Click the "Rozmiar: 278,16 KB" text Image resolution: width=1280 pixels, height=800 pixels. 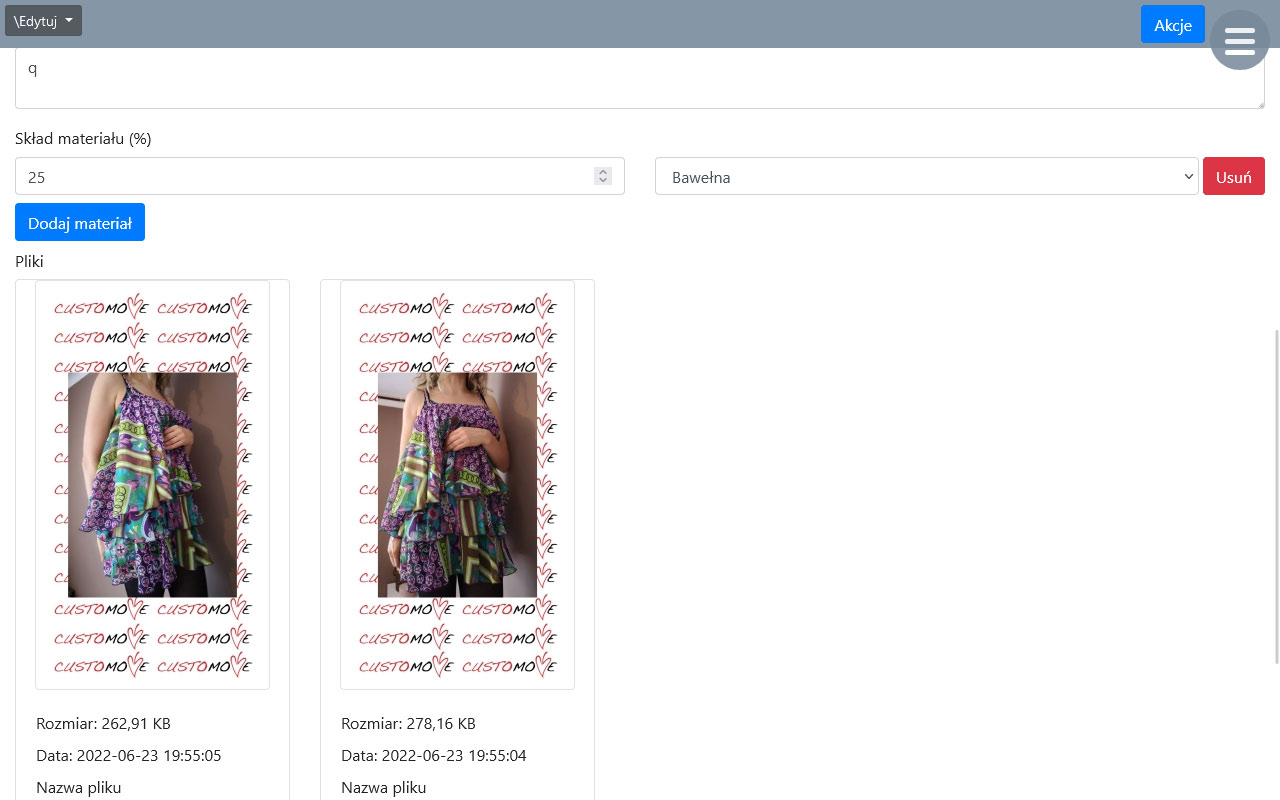(x=408, y=724)
